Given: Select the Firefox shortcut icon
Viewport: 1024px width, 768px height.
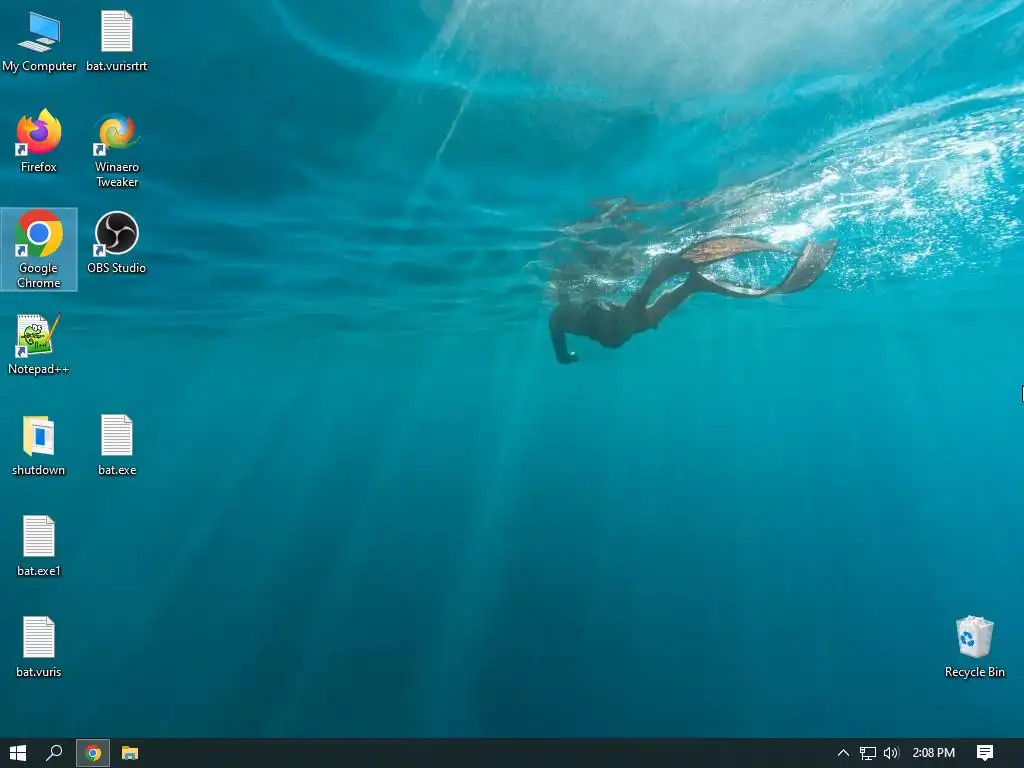Looking at the screenshot, I should tap(39, 141).
